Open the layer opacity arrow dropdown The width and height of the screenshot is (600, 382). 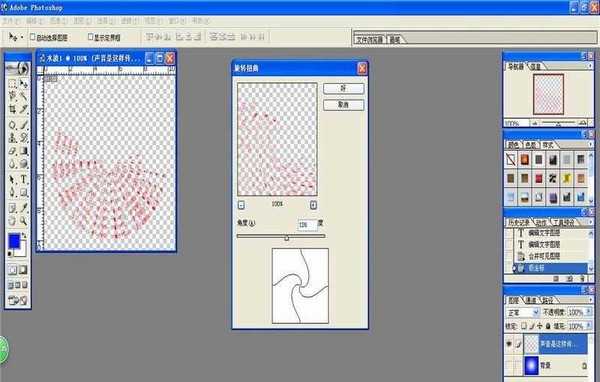coord(589,312)
